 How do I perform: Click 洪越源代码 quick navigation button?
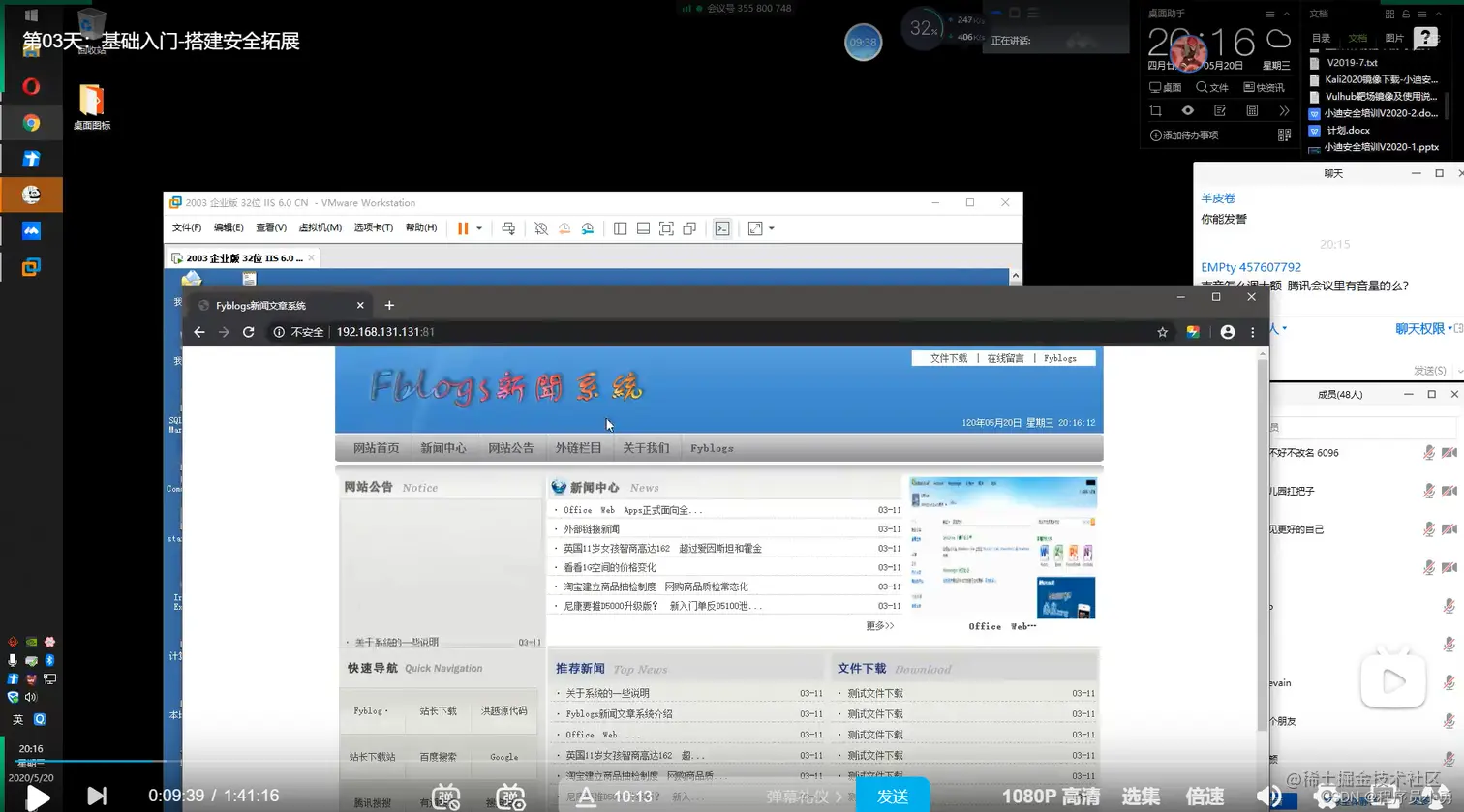[x=504, y=711]
